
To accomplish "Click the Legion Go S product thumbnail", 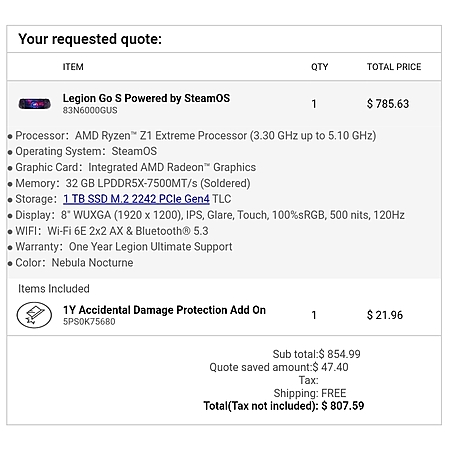I will (35, 104).
